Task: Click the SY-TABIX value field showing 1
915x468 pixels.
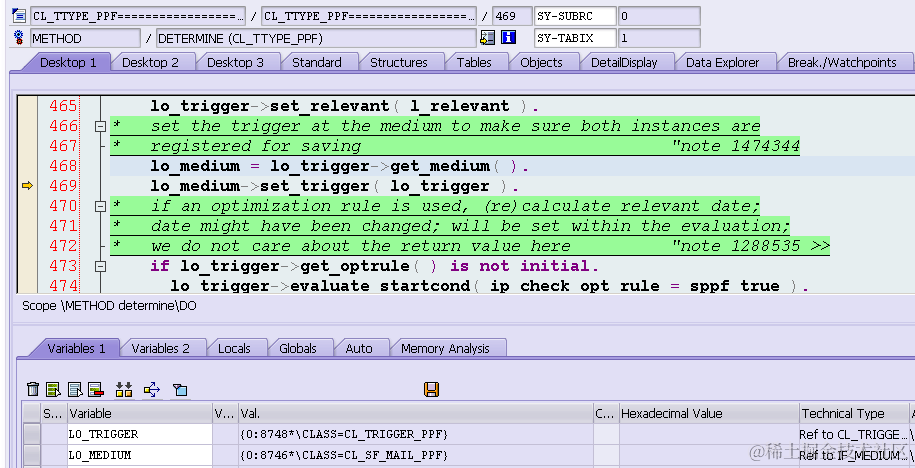Action: (x=659, y=39)
